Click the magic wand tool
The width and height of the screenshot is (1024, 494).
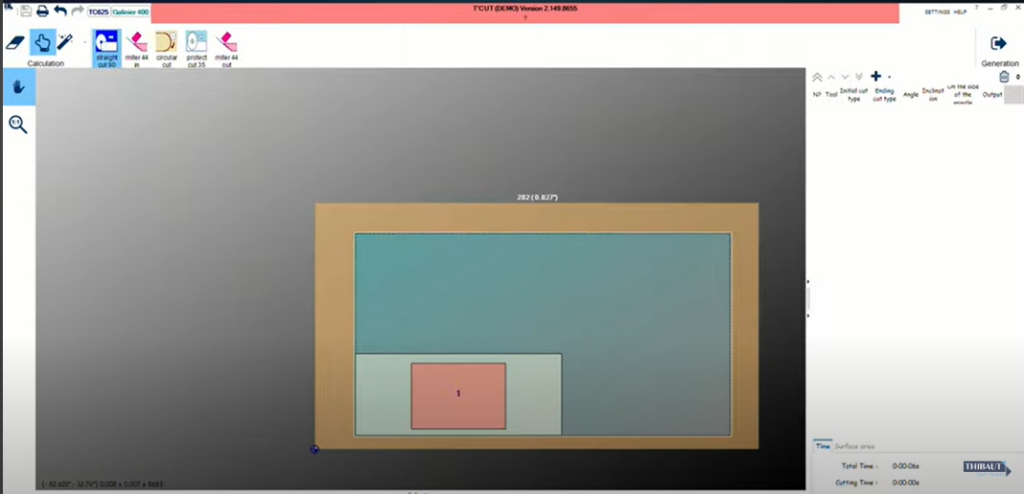pyautogui.click(x=65, y=42)
